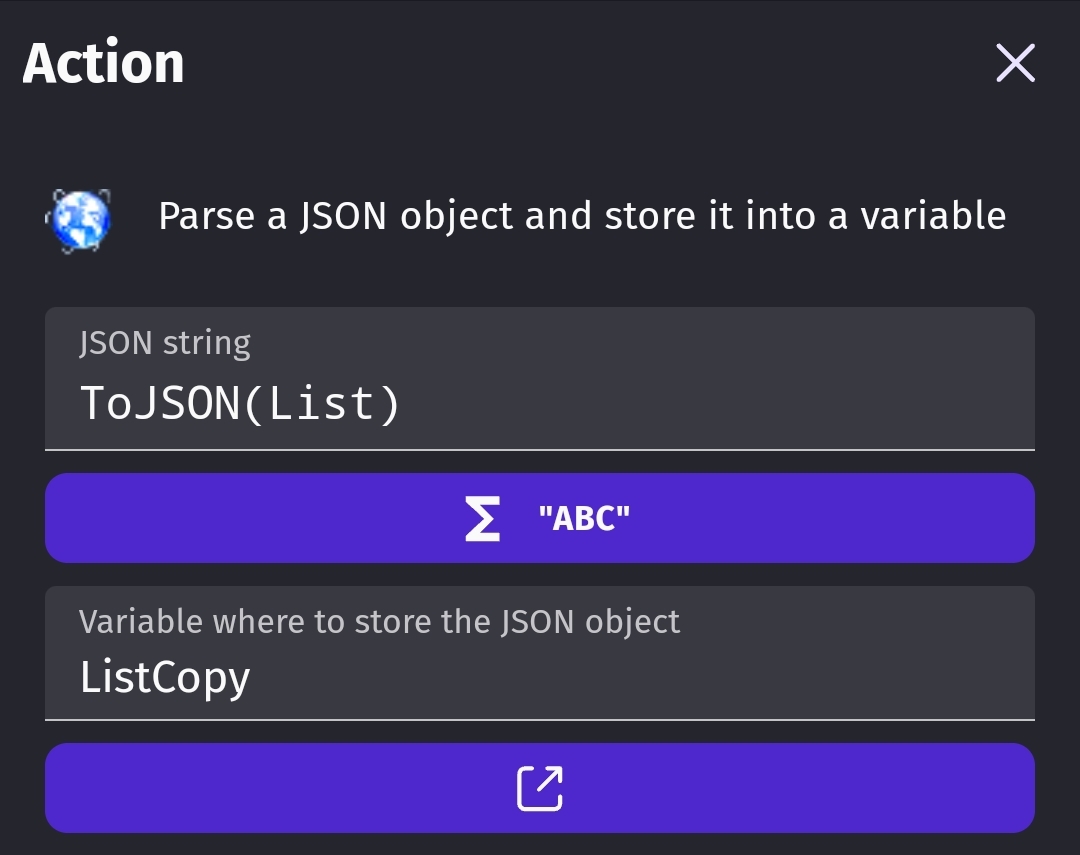Close the Action dialog
This screenshot has height=855, width=1080.
[x=1015, y=63]
